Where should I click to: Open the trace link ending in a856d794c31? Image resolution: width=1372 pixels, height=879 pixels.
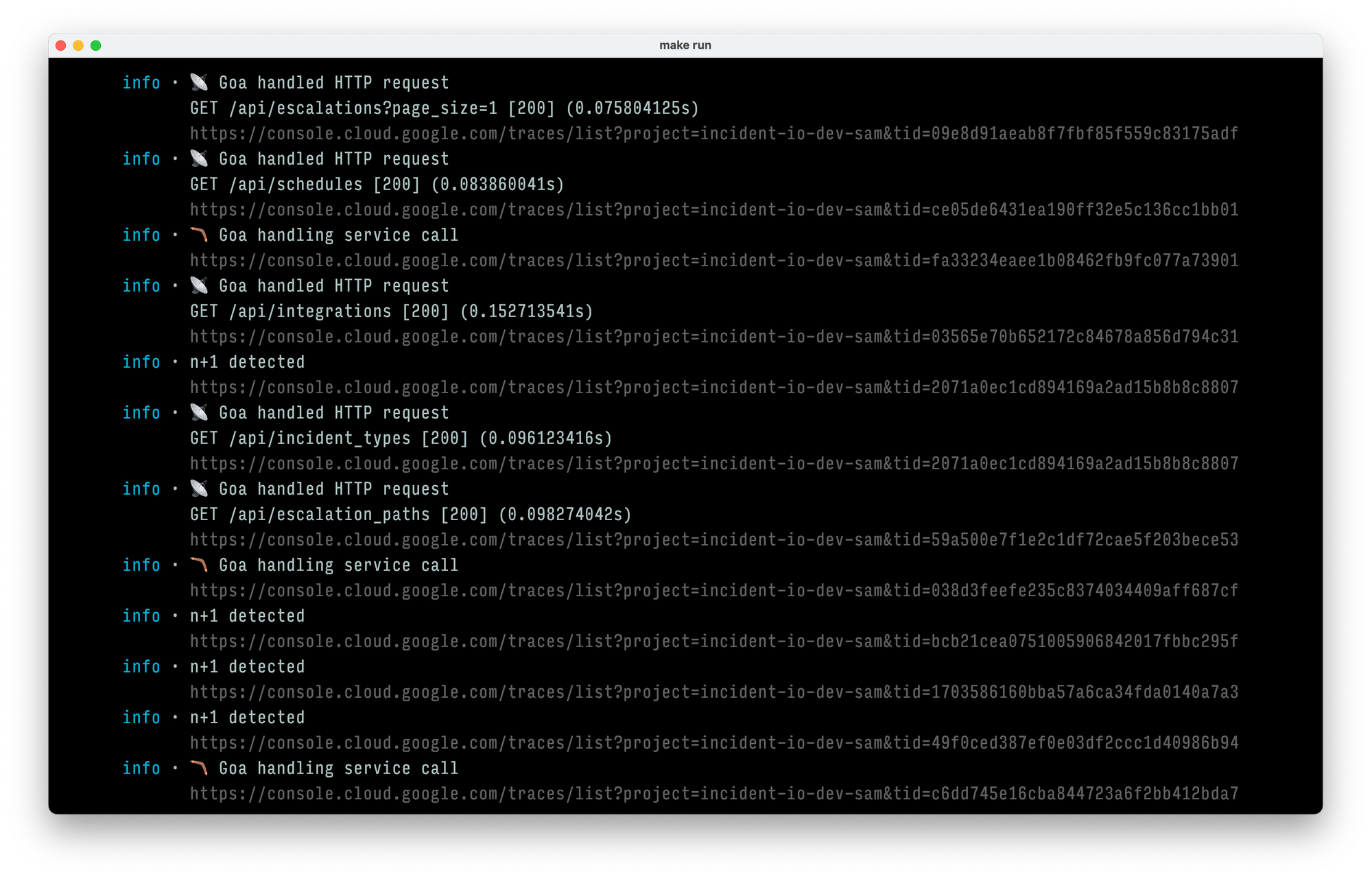pyautogui.click(x=713, y=336)
